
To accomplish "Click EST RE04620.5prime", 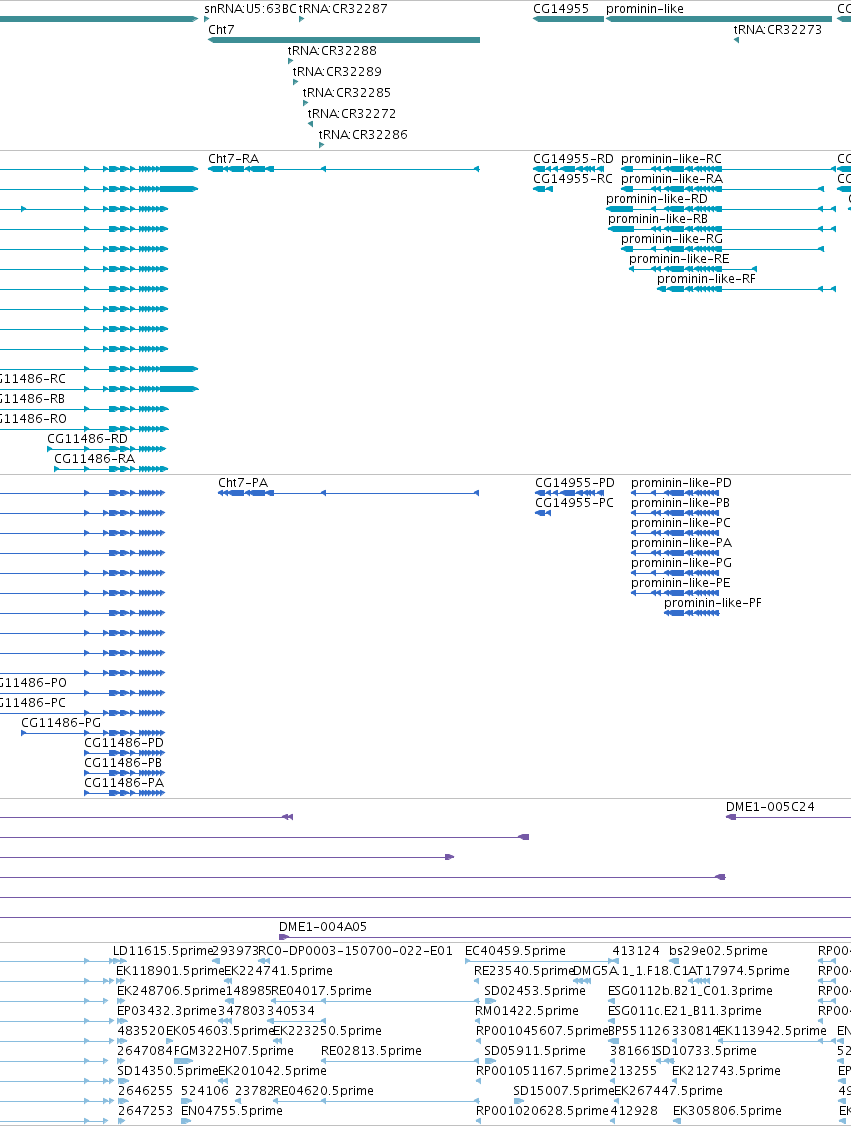I will pos(323,1091).
